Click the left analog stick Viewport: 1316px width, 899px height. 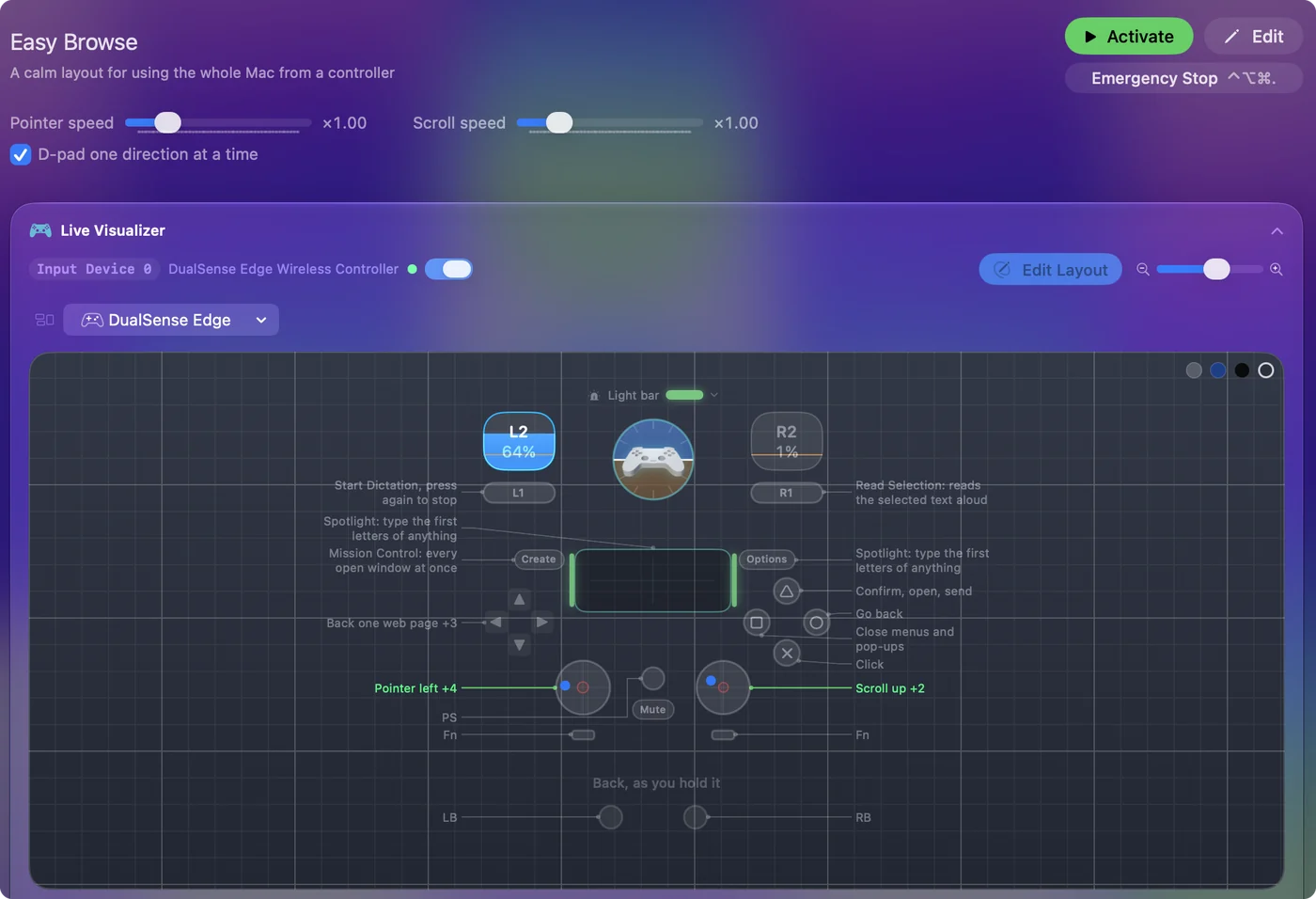[583, 687]
